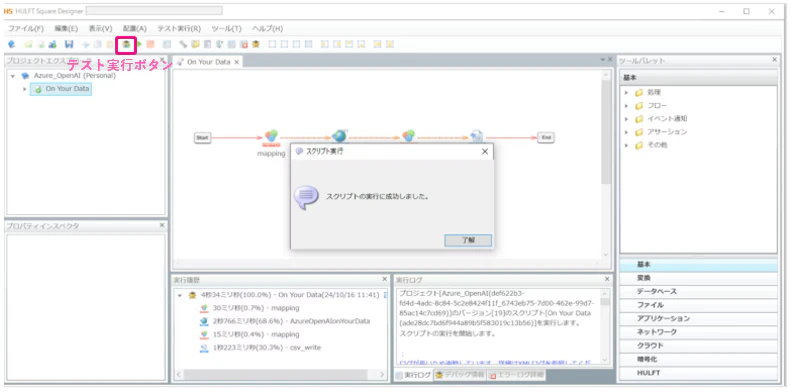Close the プロパティインスペクタ panel
Viewport: 793px width, 392px height.
tap(162, 226)
